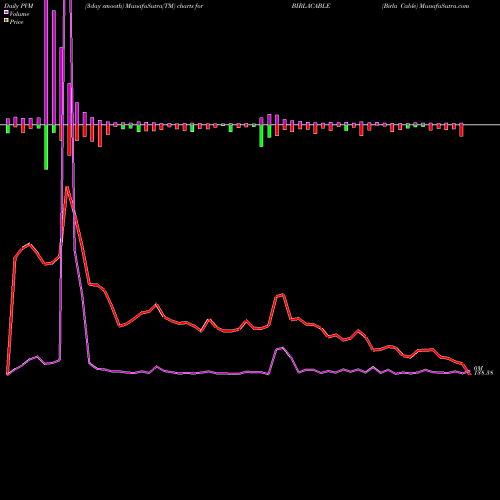Click the Price legend label
This screenshot has width=500, height=500.
[16, 22]
